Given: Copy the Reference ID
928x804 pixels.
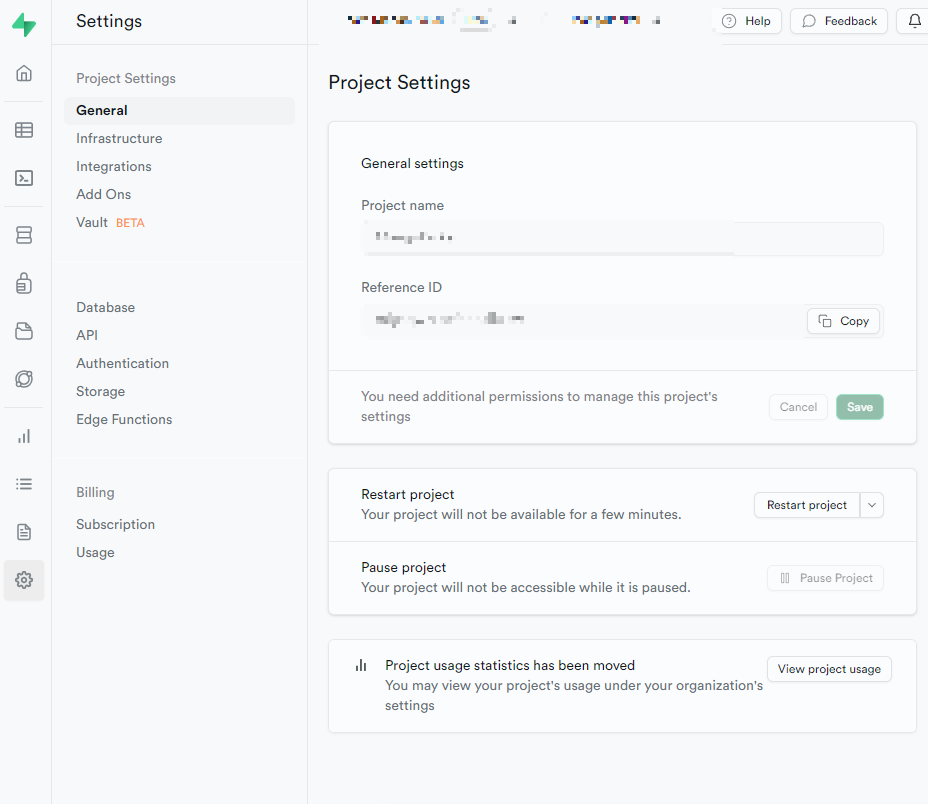Looking at the screenshot, I should 843,321.
